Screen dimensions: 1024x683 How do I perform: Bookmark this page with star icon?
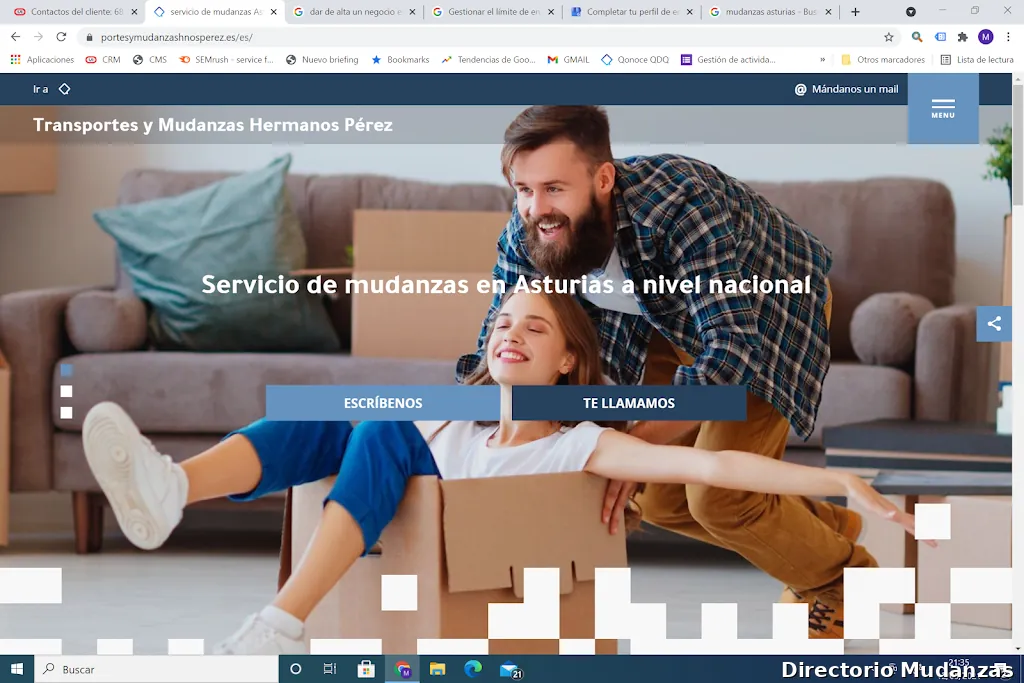tap(888, 37)
